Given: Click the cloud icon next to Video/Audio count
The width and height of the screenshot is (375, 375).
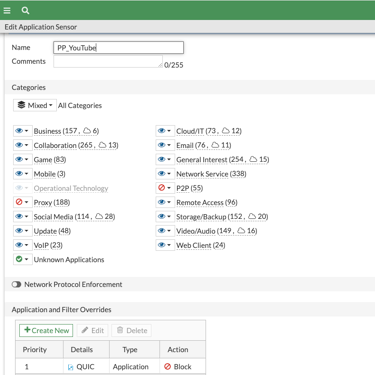Looking at the screenshot, I should coord(241,230).
